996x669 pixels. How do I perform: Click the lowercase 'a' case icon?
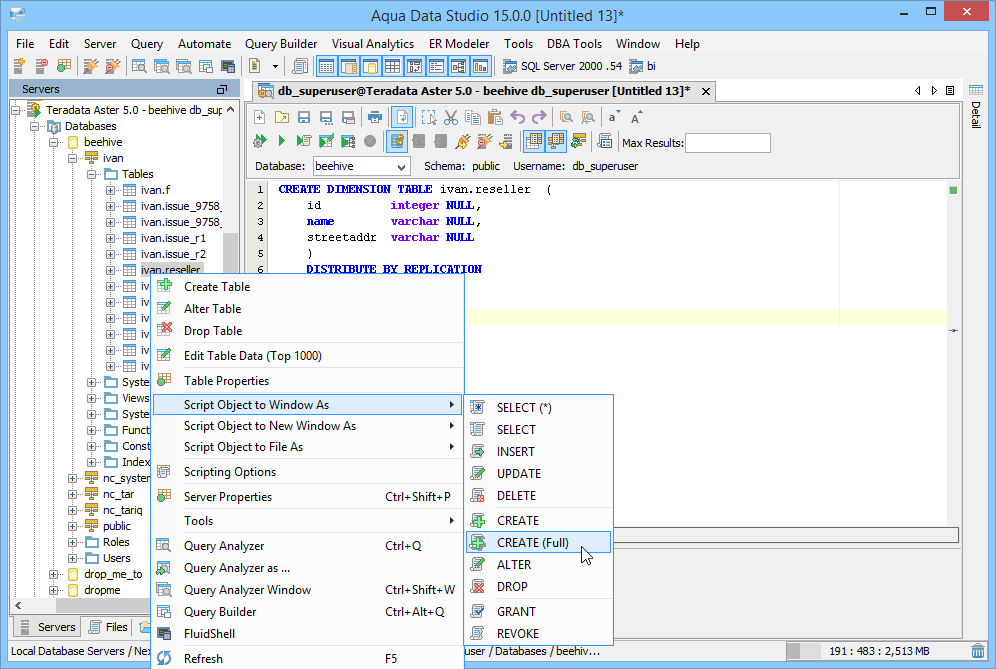pyautogui.click(x=614, y=118)
